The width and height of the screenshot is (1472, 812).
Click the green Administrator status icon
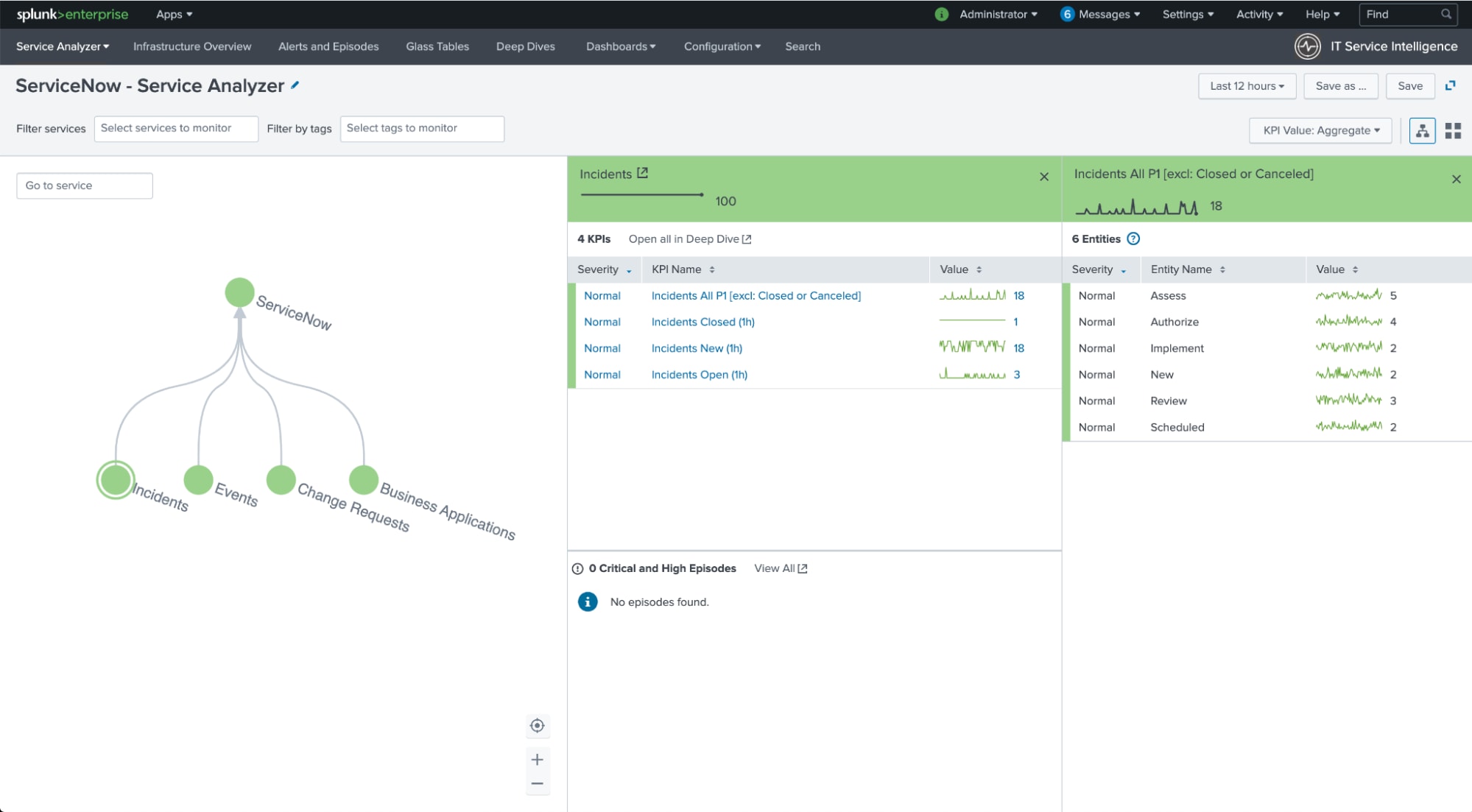point(941,14)
